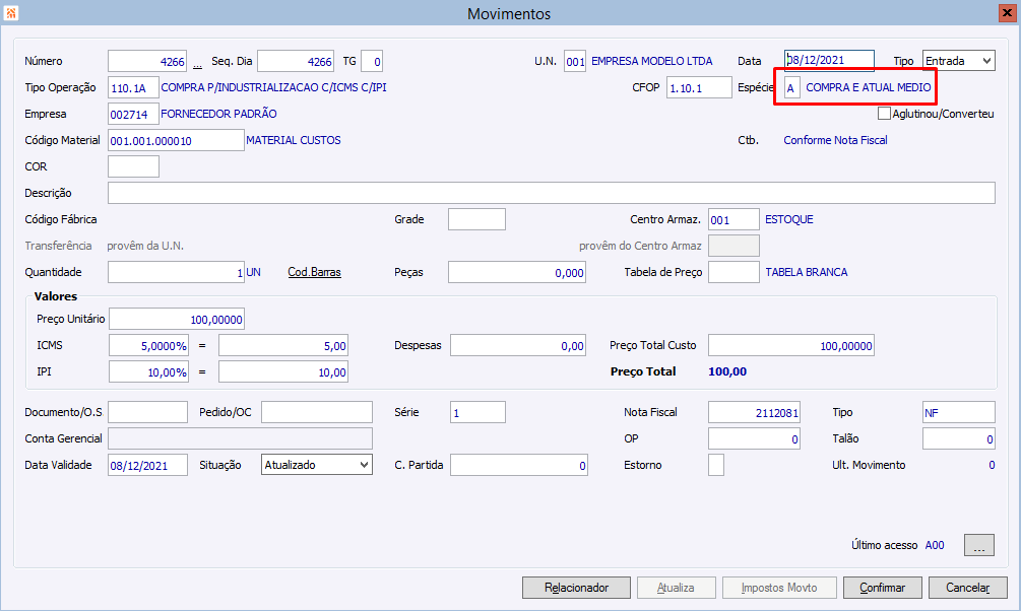This screenshot has height=611, width=1021.
Task: Click the Relacionador button
Action: (576, 588)
